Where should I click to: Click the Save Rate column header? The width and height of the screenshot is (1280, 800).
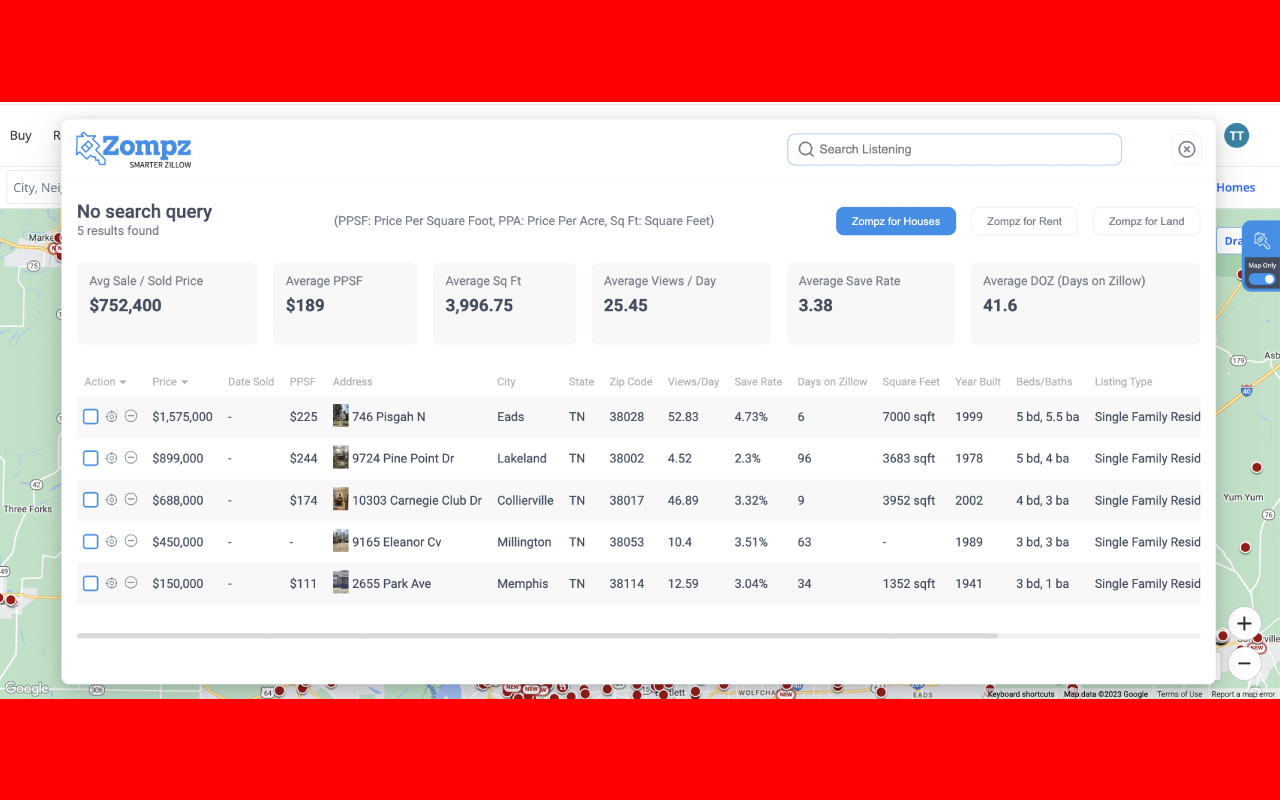[x=758, y=382]
